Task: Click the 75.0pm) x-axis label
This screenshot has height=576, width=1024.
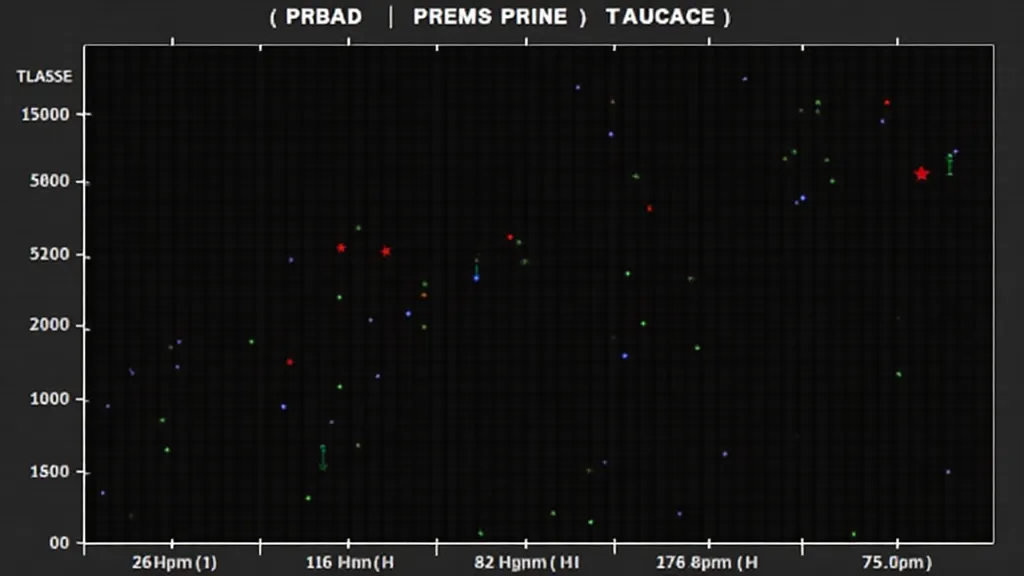Action: pos(897,562)
